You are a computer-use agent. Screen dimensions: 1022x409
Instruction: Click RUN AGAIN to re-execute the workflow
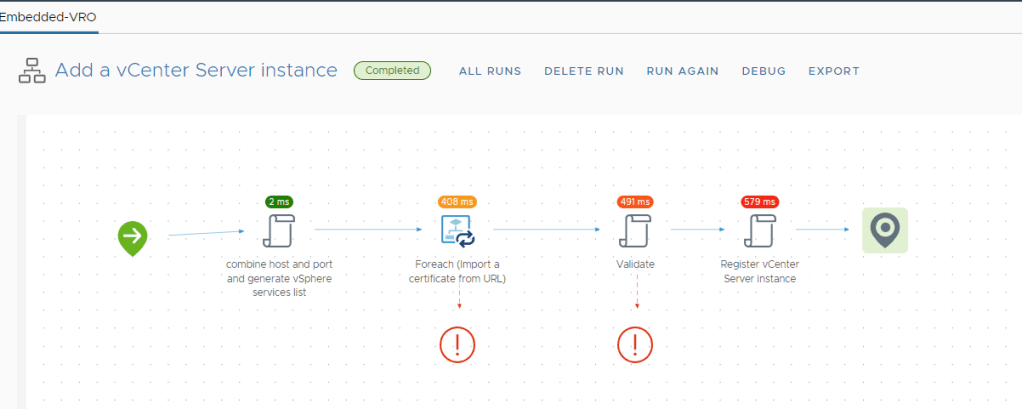pos(682,71)
